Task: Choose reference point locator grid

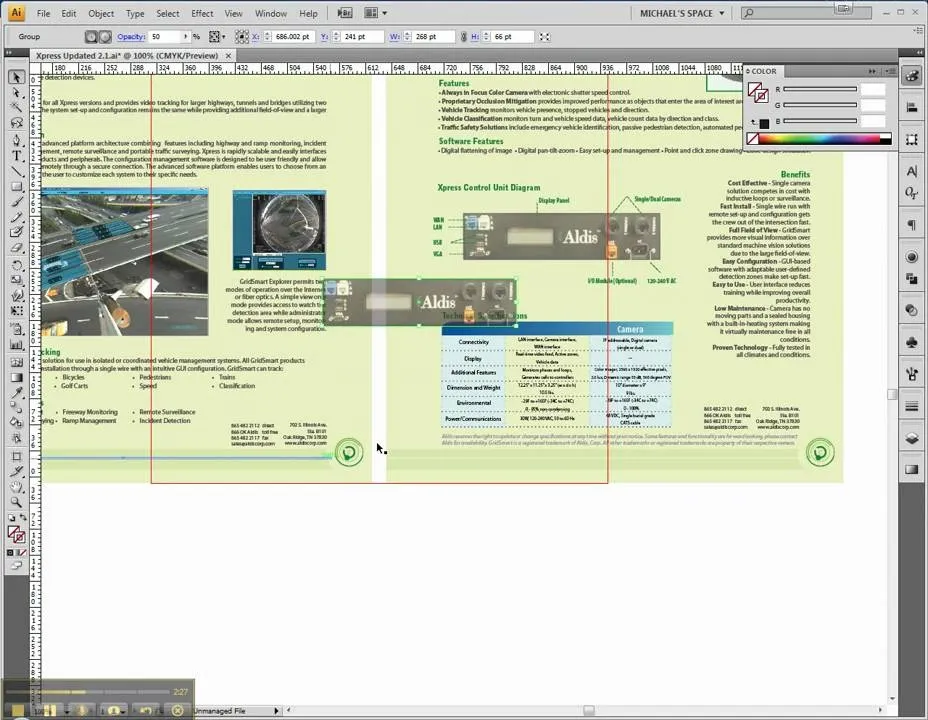Action: click(242, 37)
